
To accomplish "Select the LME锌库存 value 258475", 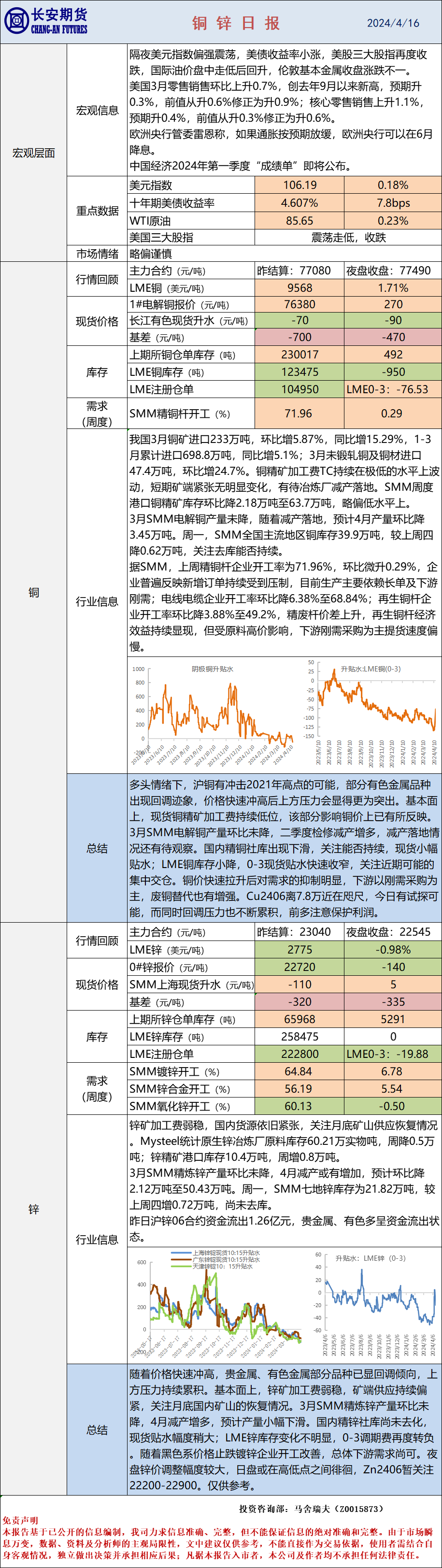I will point(299,1037).
